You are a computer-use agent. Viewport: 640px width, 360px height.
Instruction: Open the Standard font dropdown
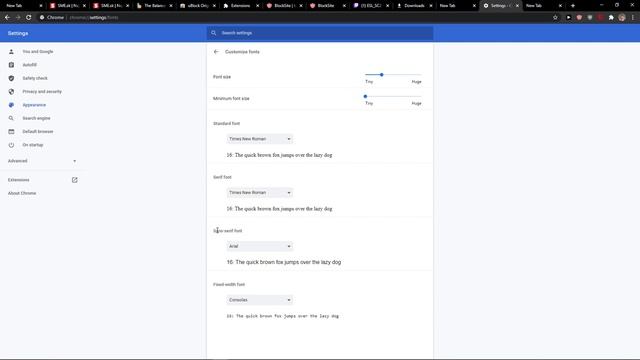pyautogui.click(x=260, y=139)
